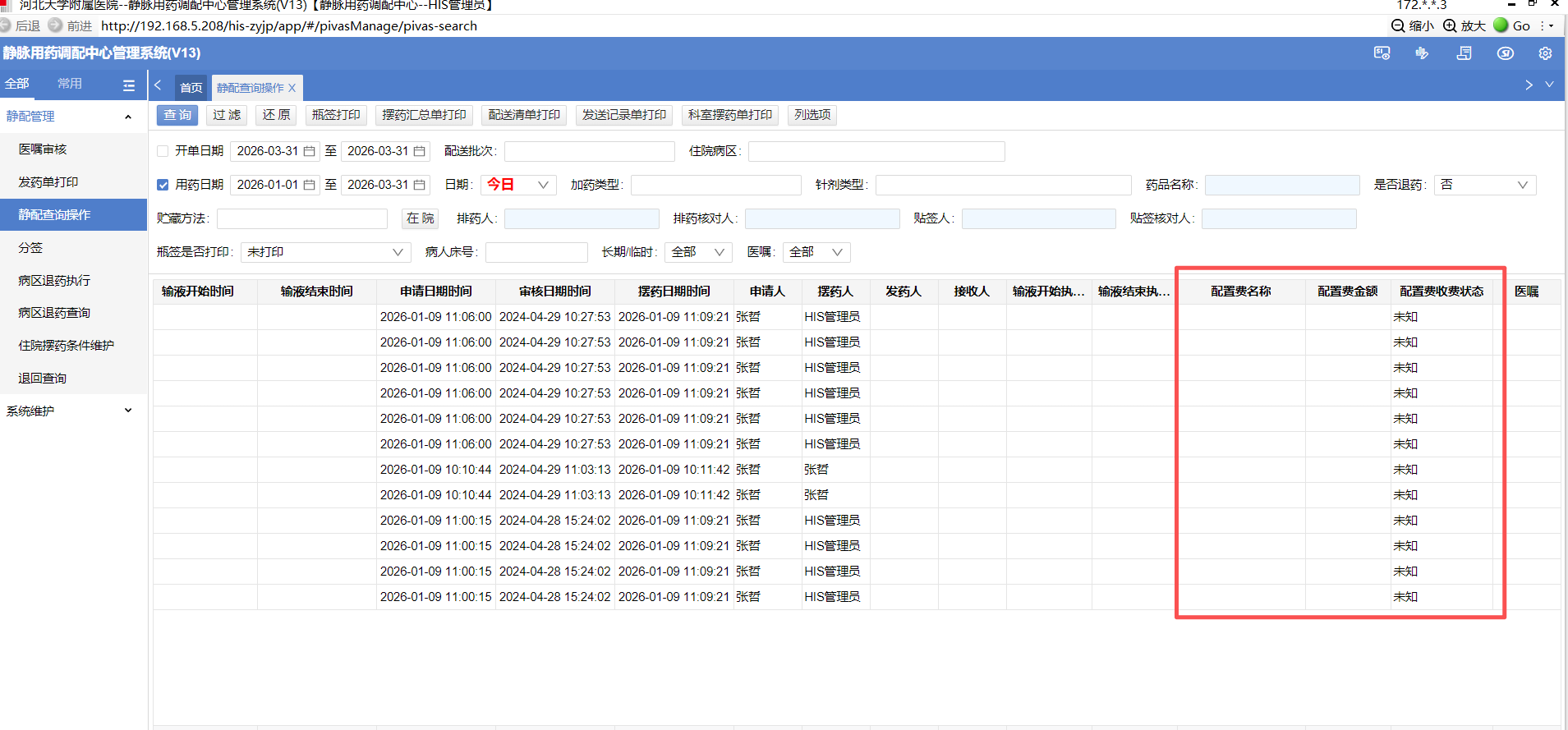This screenshot has height=730, width=1568.
Task: Click the 发送记录单打印 button
Action: (x=624, y=115)
